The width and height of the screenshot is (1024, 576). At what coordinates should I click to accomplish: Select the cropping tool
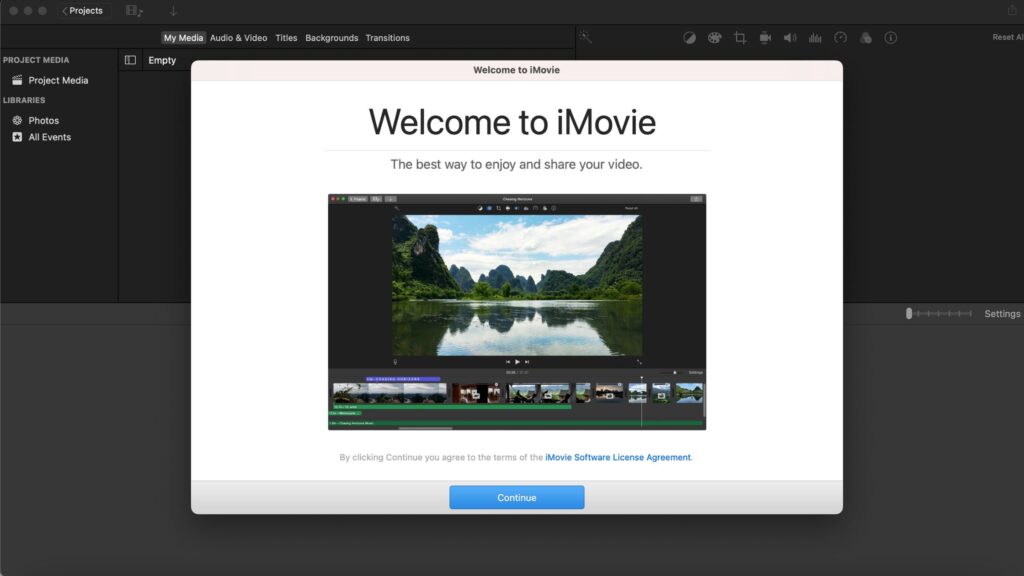741,37
